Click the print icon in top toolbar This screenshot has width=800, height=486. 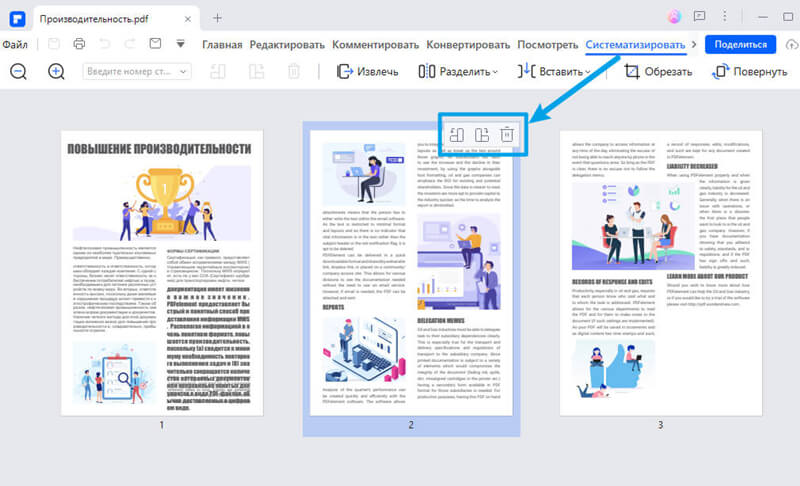(78, 44)
